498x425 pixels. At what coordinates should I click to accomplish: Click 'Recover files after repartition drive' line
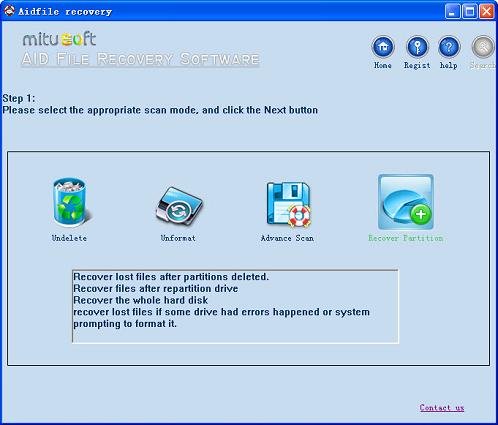click(156, 289)
